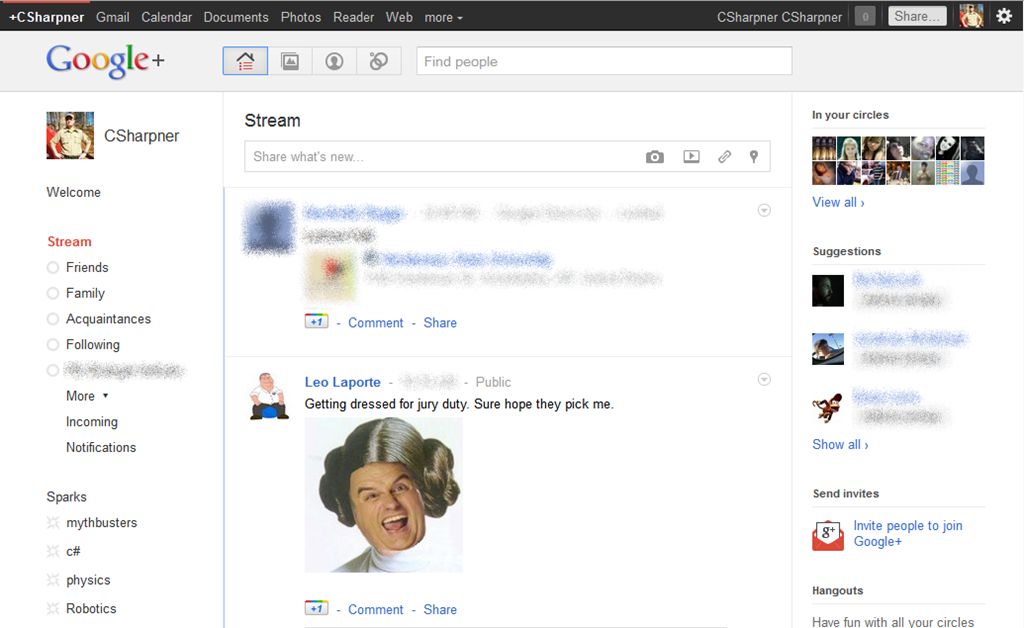1024x628 pixels.
Task: Open Notifications in sidebar
Action: pos(101,447)
